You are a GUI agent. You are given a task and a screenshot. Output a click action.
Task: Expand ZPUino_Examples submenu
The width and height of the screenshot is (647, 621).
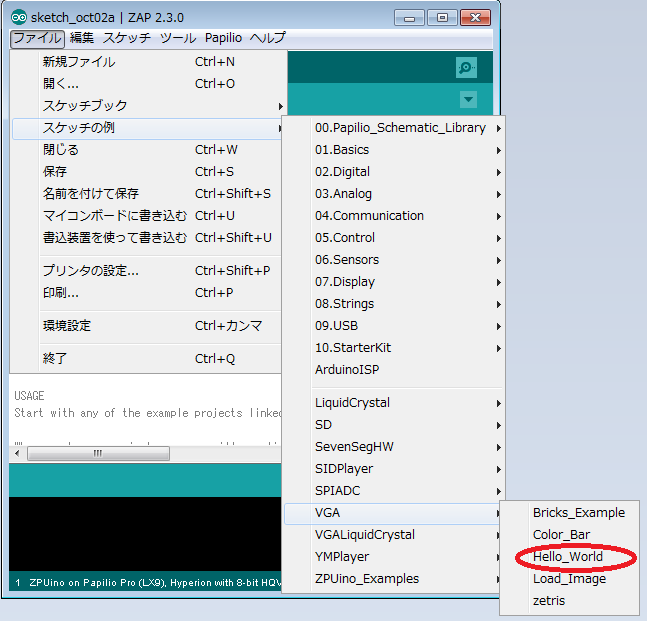392,579
